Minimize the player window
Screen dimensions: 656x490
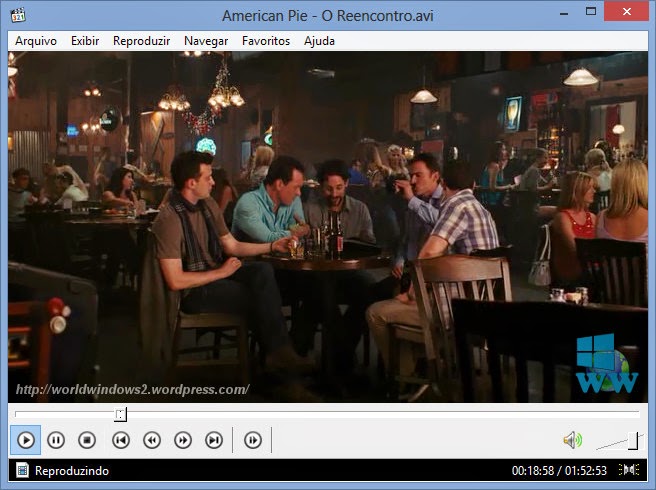564,13
